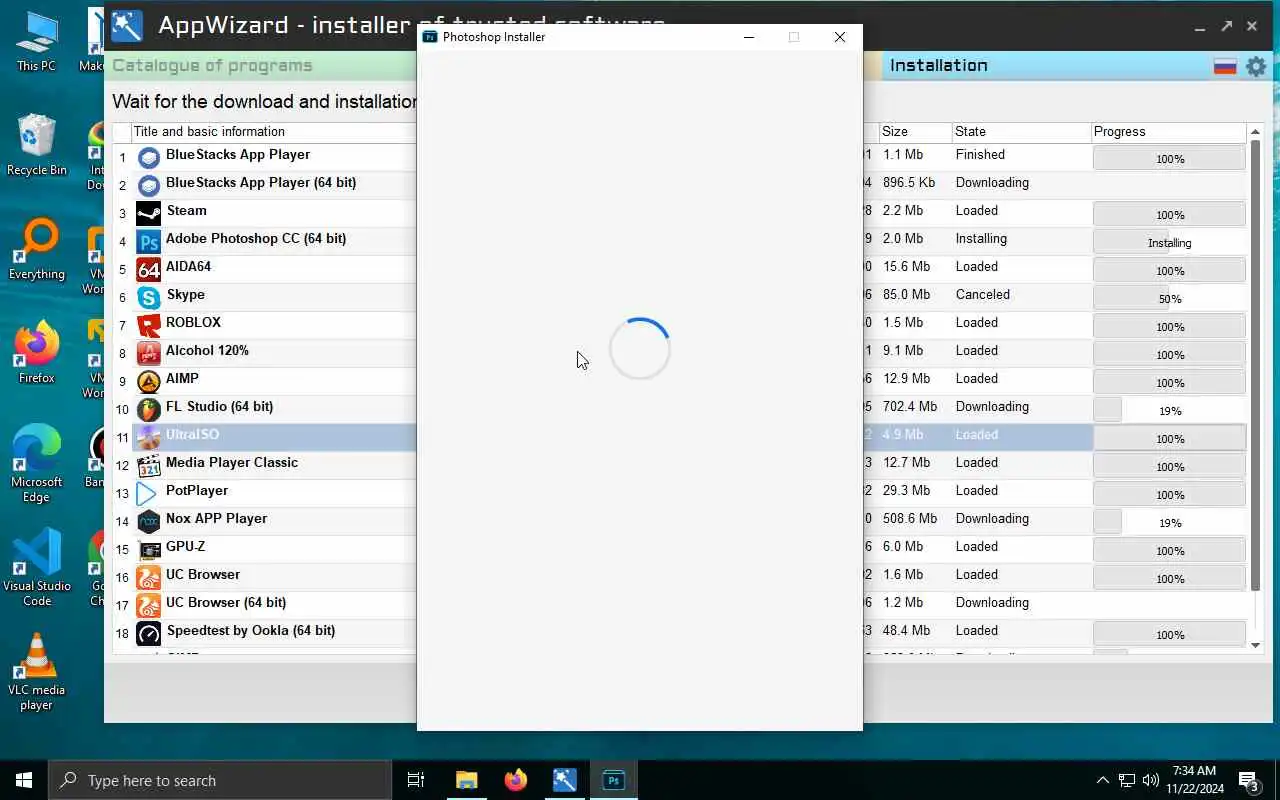The image size is (1280, 800).
Task: Select the Steam row title
Action: coord(186,211)
